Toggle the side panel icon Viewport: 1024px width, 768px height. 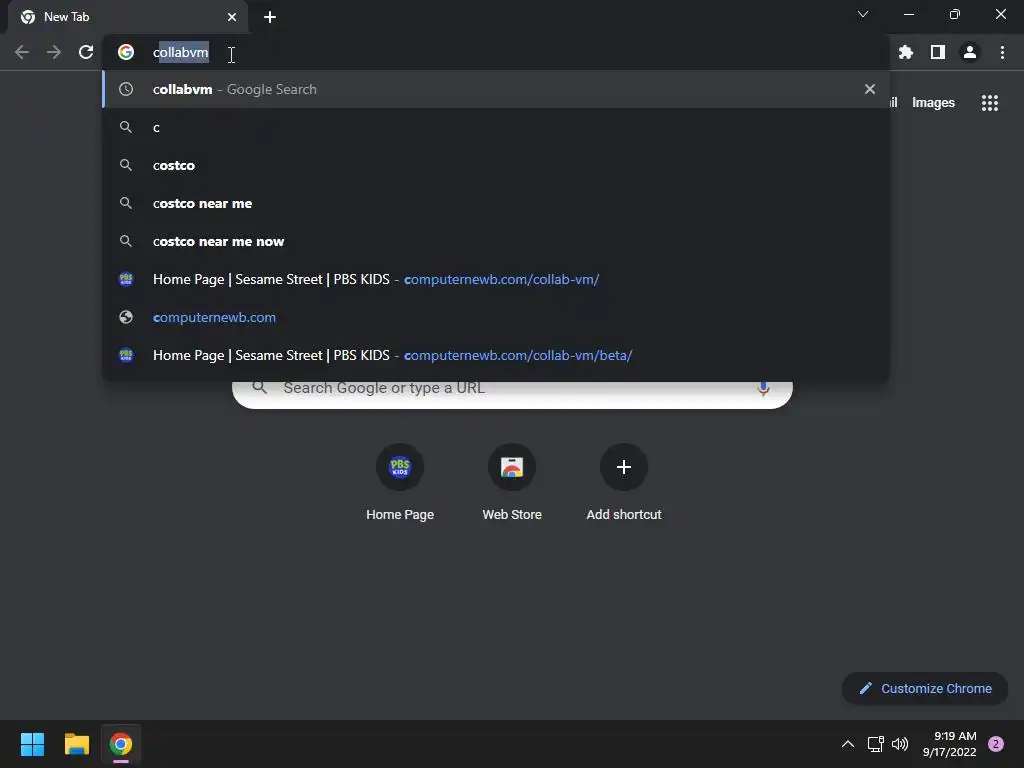click(x=938, y=52)
